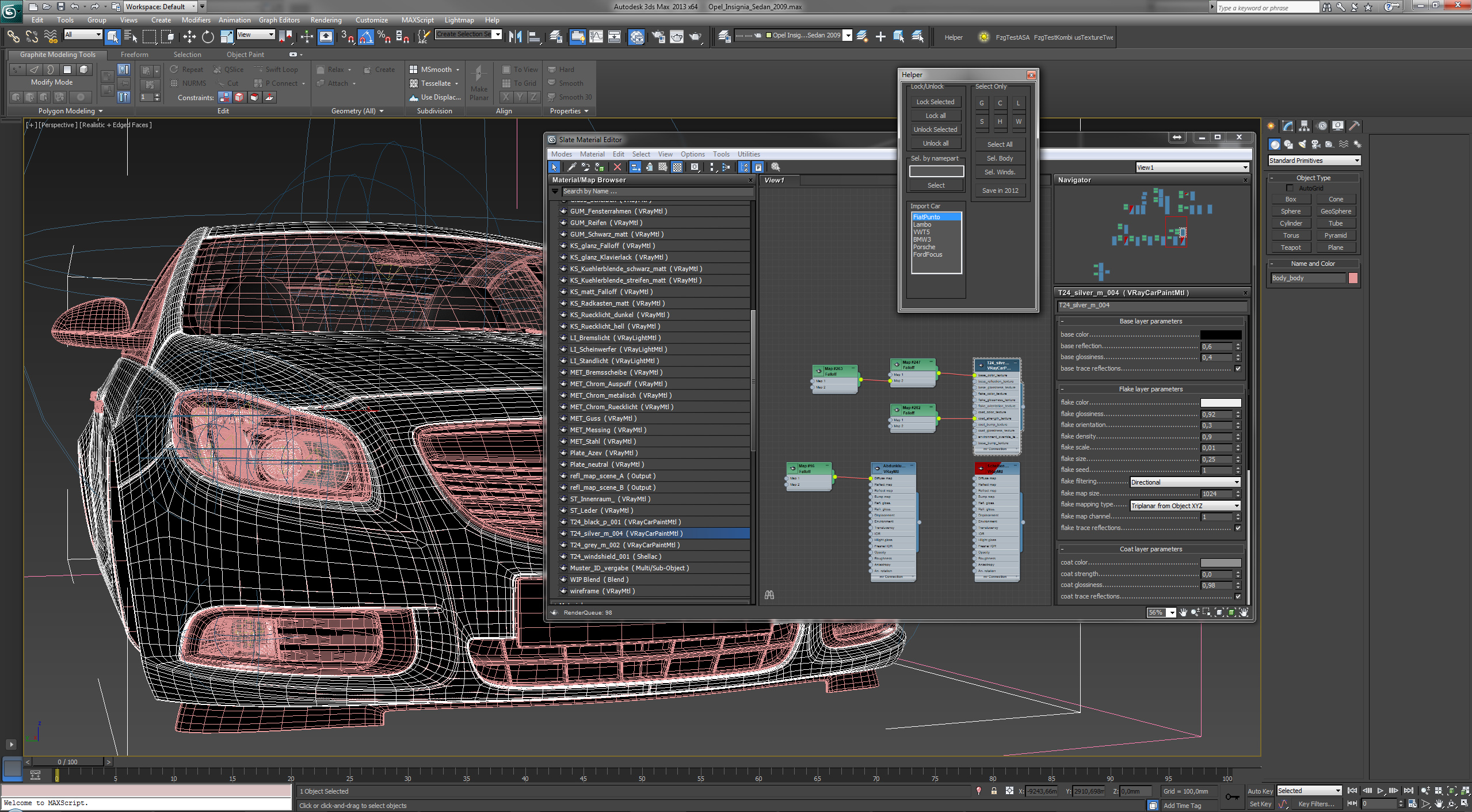The height and width of the screenshot is (812, 1472).
Task: Uncheck flake trace reflections
Action: (1237, 528)
